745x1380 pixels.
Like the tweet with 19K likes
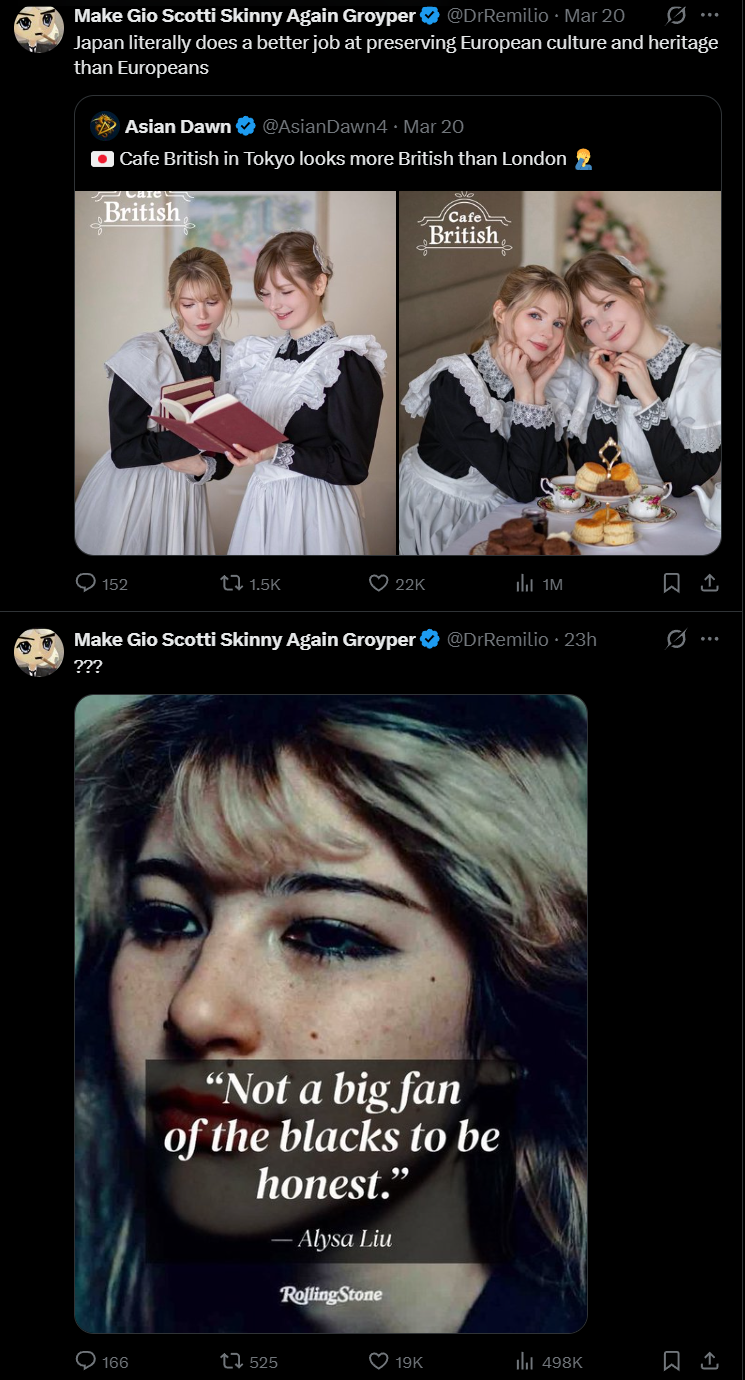[395, 1361]
